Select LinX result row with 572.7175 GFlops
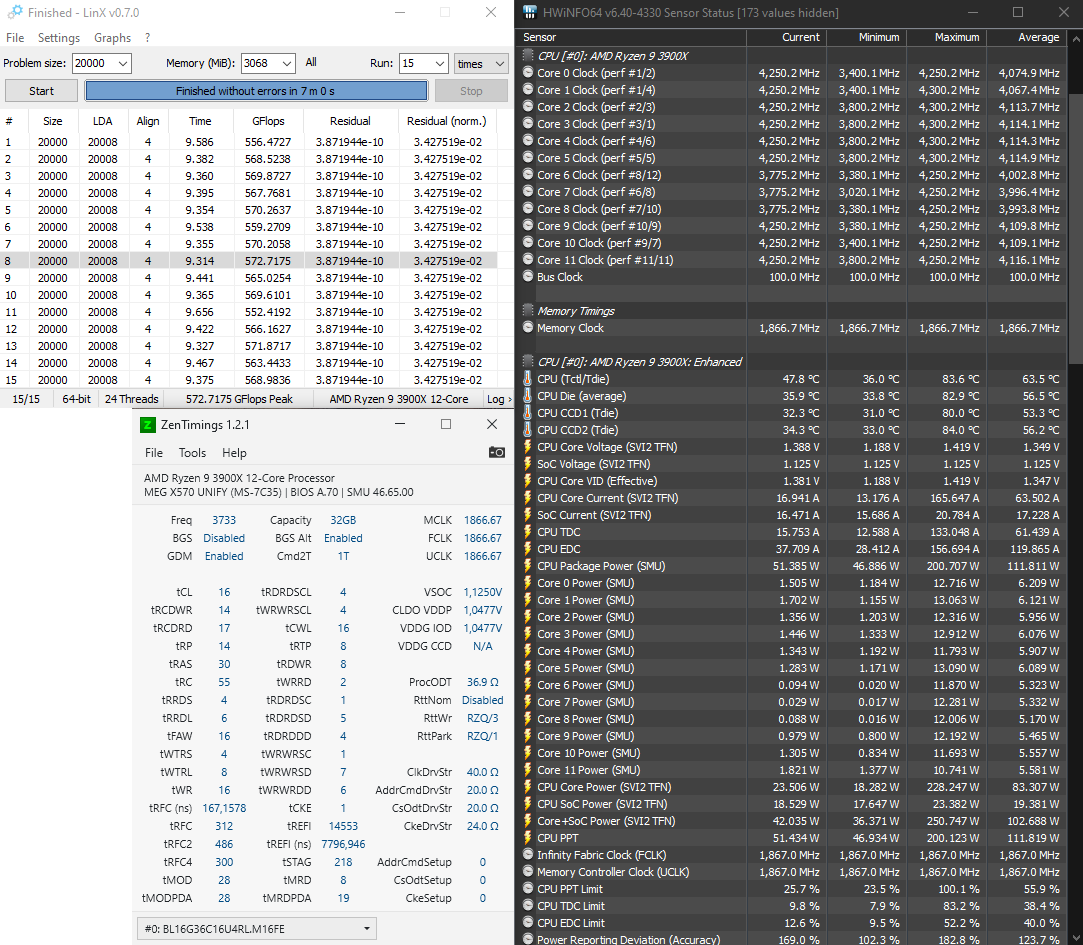The height and width of the screenshot is (945, 1083). 249,261
